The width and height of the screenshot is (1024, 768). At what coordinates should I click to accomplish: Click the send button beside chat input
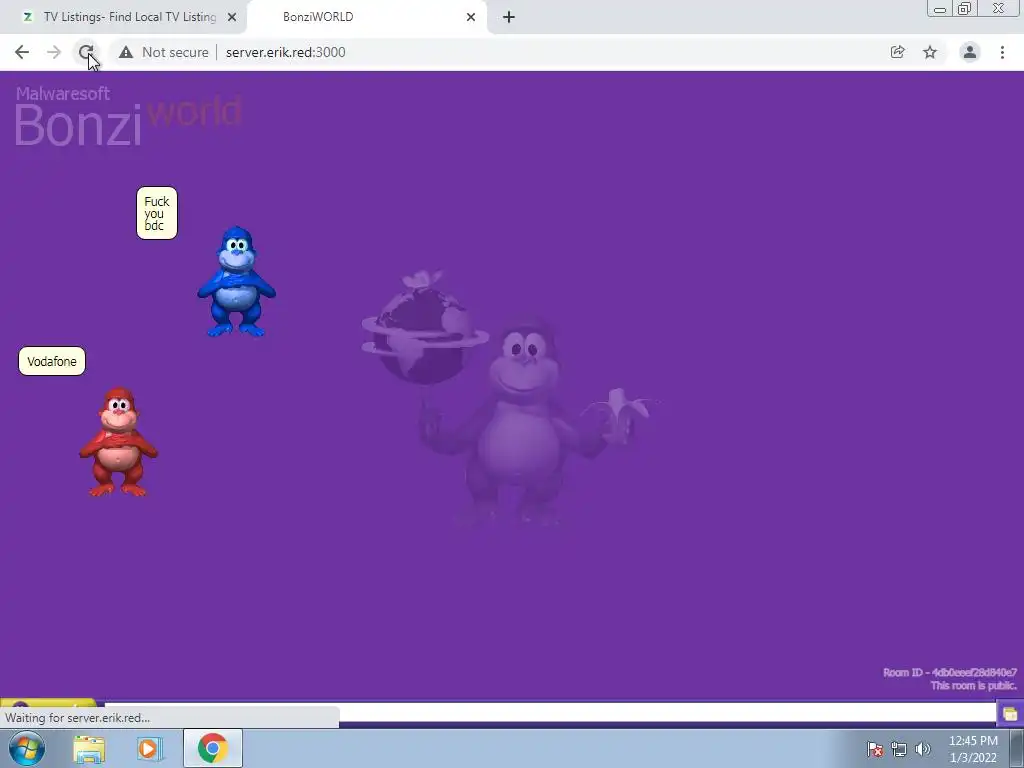(1010, 713)
